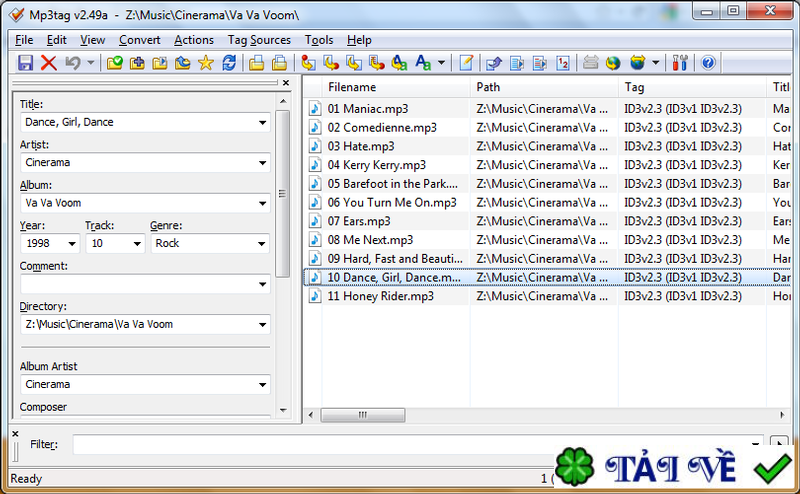Open the View menu

[92, 40]
